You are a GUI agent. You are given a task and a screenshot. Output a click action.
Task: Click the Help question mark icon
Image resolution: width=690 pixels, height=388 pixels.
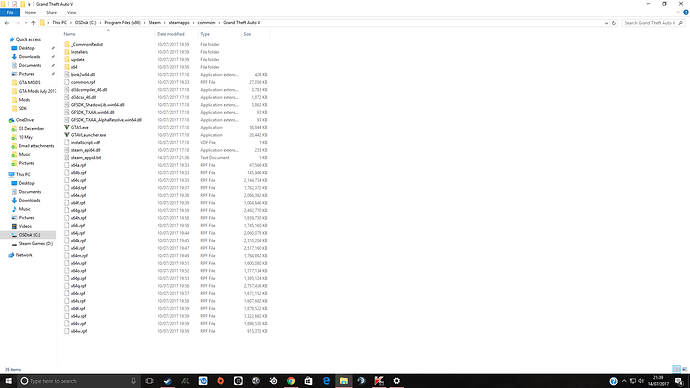pos(686,13)
